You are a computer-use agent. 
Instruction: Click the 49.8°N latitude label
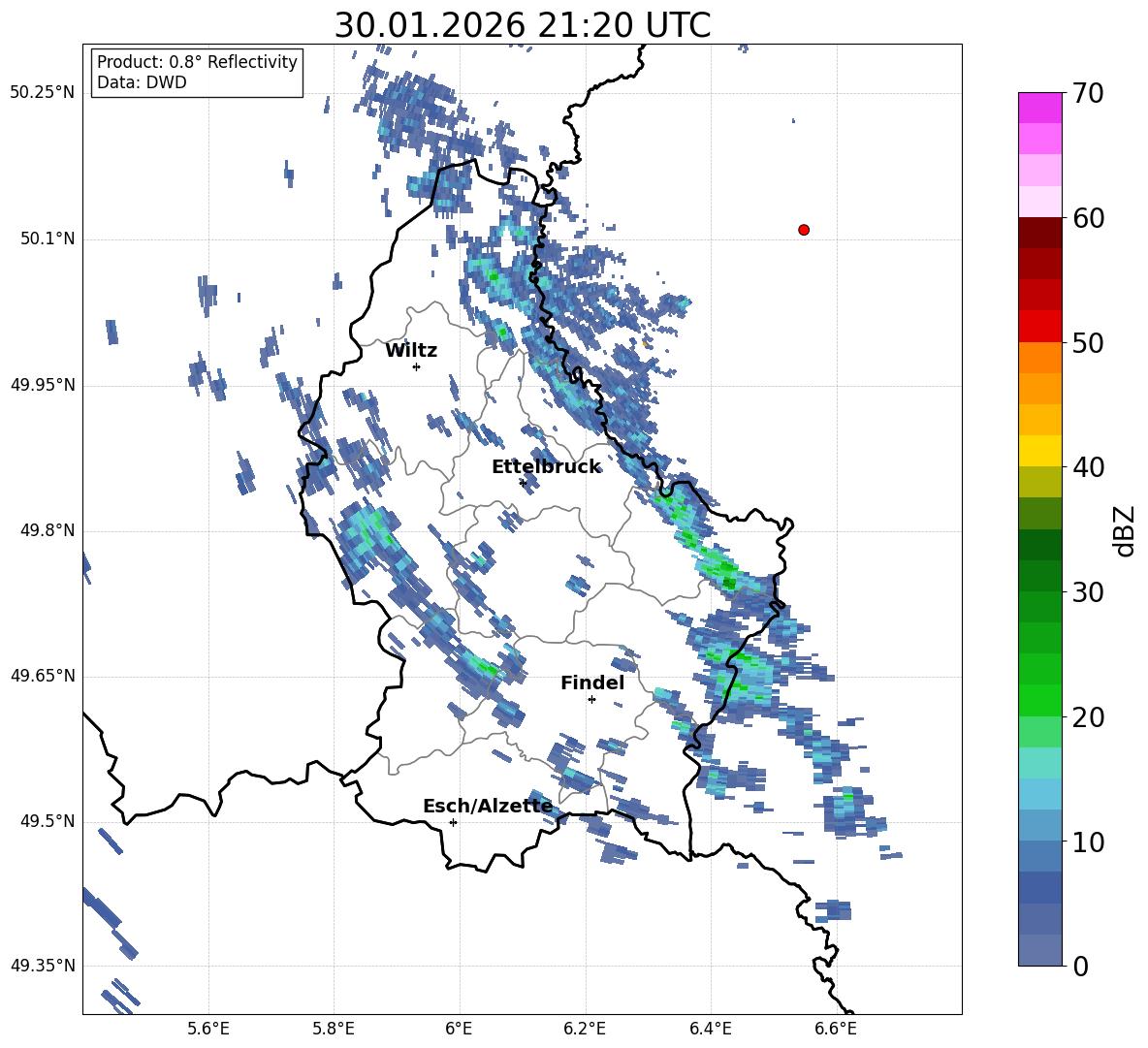(x=48, y=530)
